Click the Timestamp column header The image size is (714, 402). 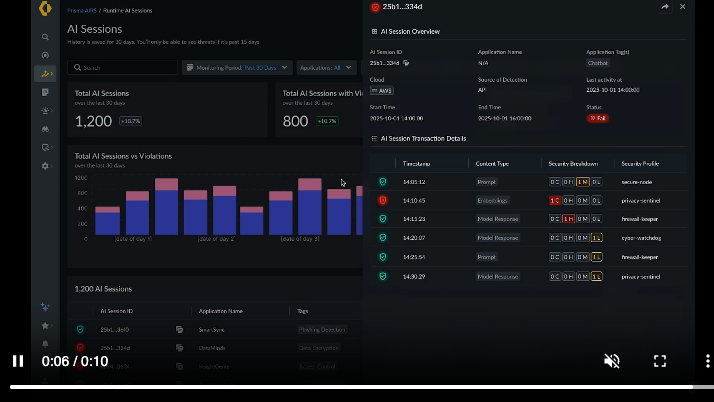pos(416,163)
